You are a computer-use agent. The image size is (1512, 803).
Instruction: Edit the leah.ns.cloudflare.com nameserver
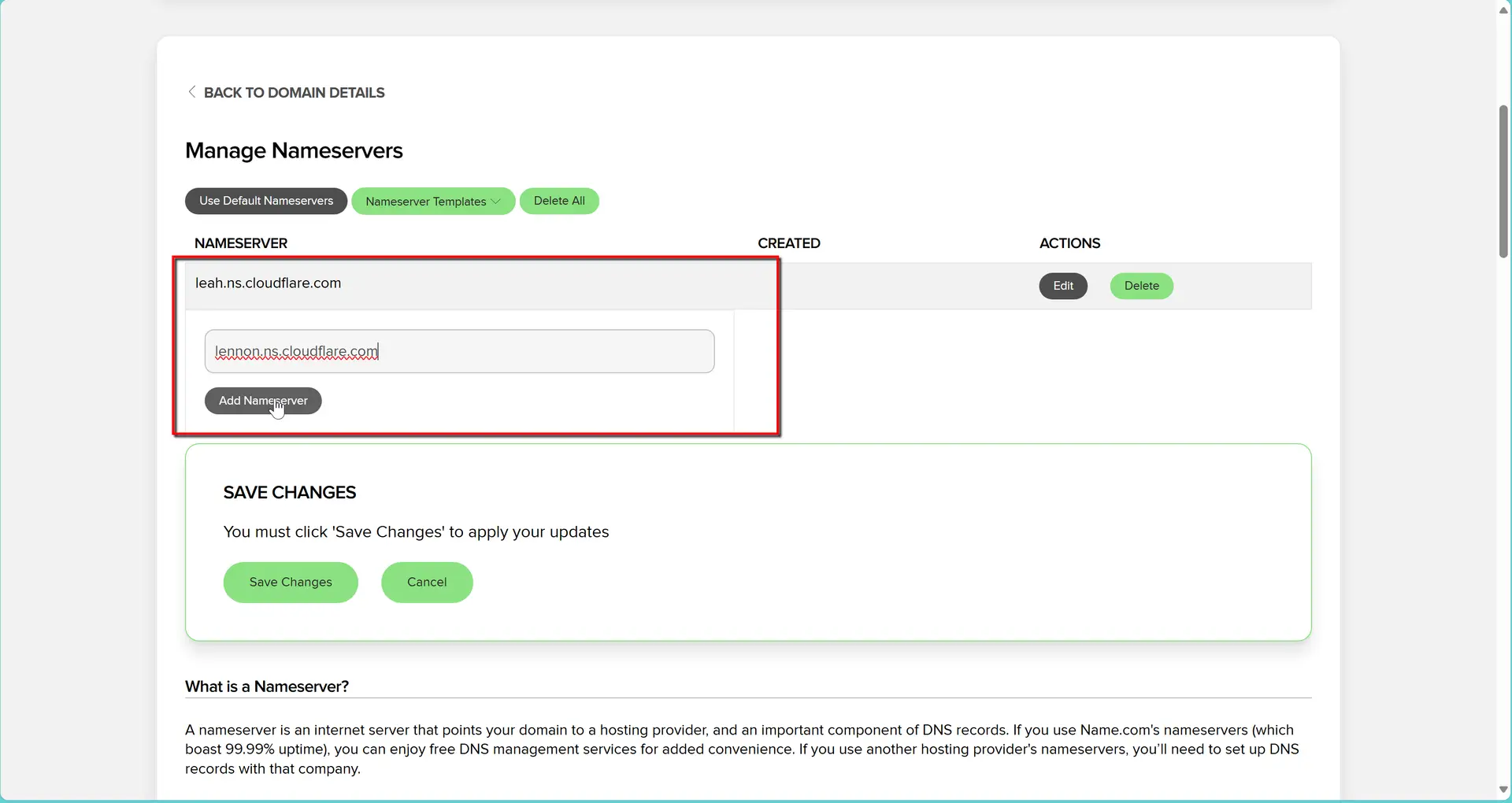1062,286
